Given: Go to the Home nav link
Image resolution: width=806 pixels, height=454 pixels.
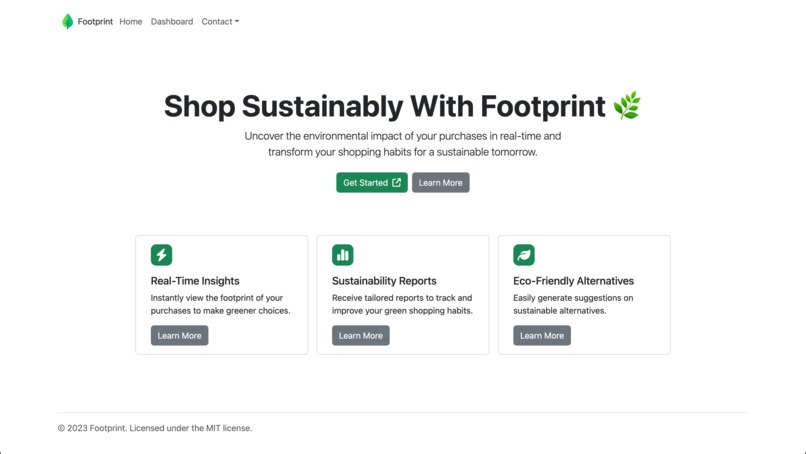Looking at the screenshot, I should tap(131, 22).
